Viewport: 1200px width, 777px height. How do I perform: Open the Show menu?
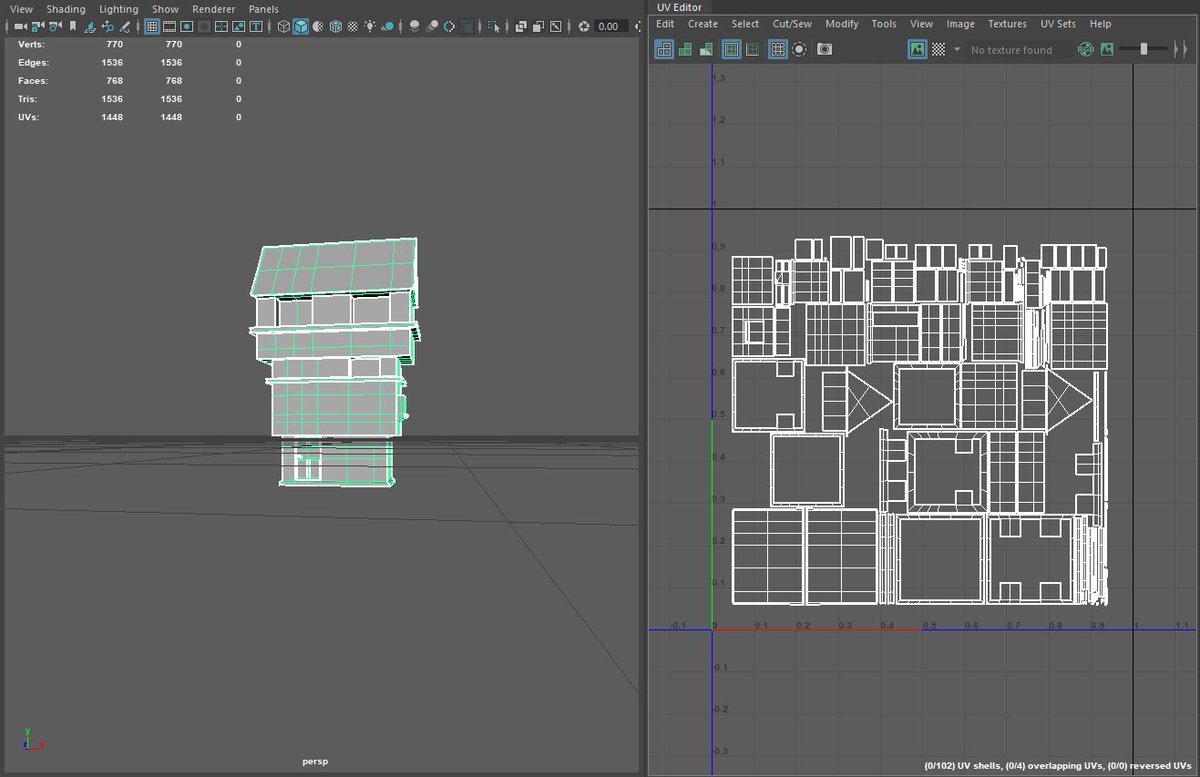tap(165, 9)
